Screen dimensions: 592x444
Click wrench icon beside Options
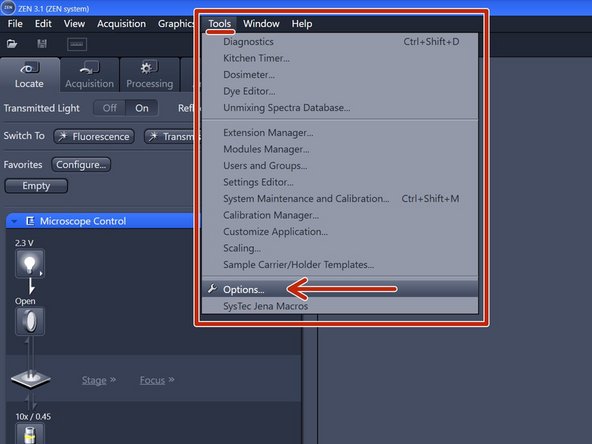[x=212, y=289]
